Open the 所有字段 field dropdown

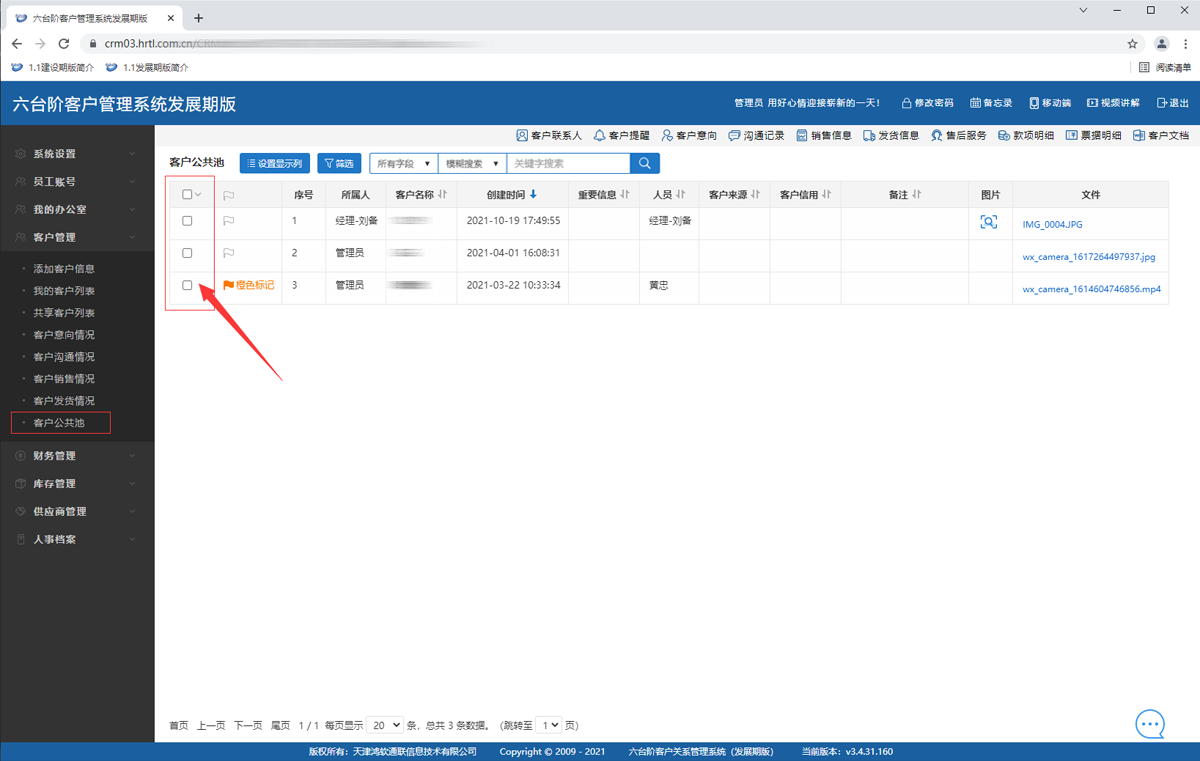coord(404,163)
